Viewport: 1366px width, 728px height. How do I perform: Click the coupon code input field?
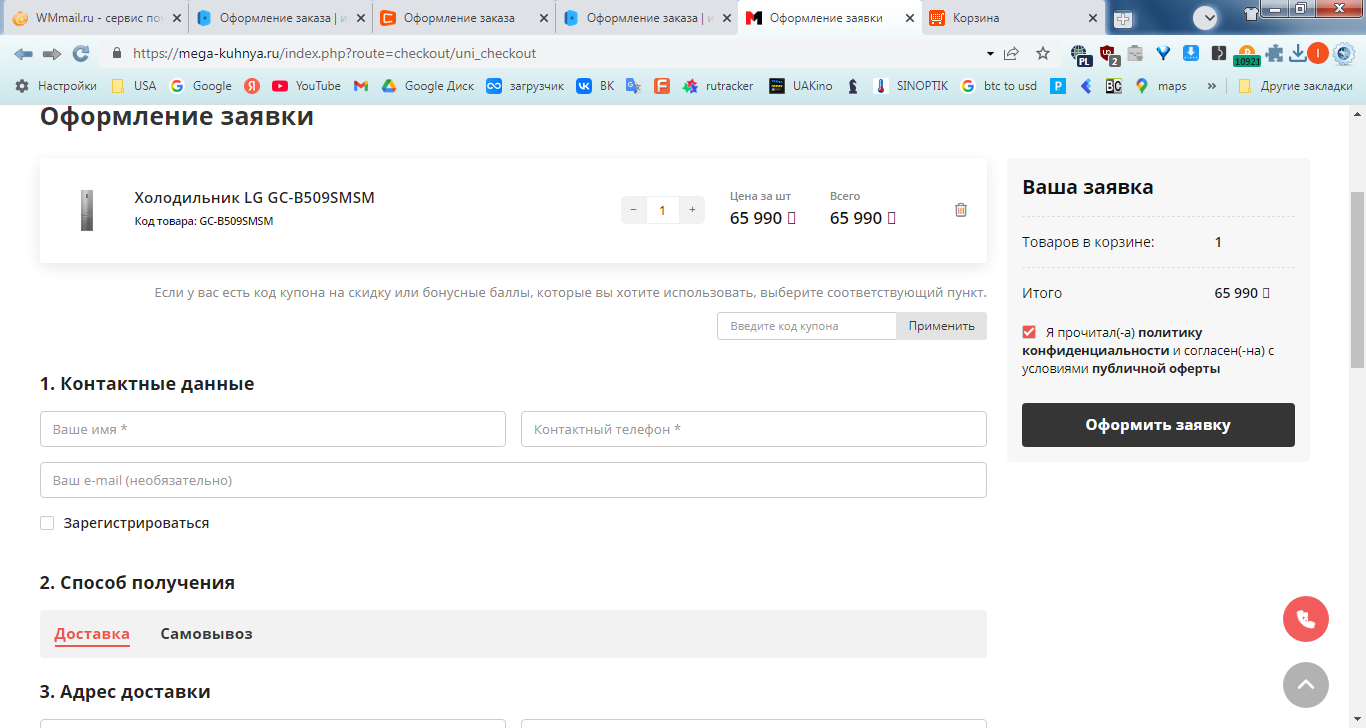coord(807,326)
